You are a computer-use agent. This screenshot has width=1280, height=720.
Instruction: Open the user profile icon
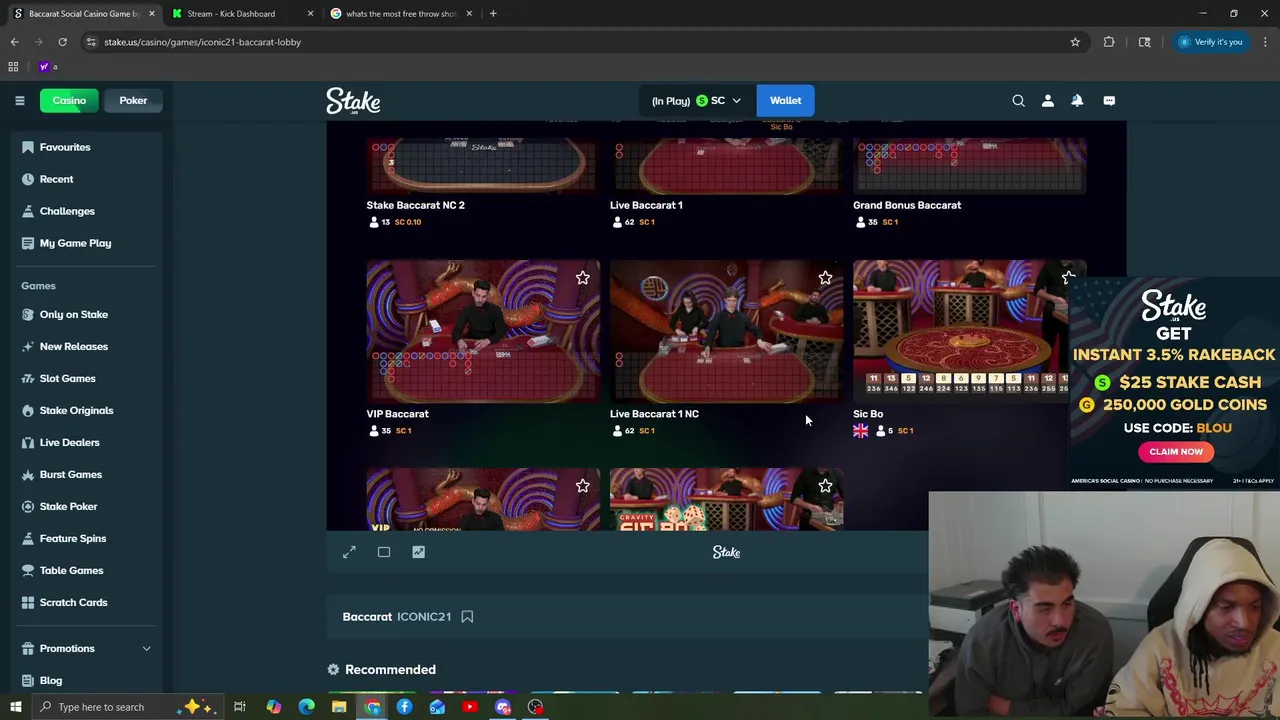coord(1048,100)
